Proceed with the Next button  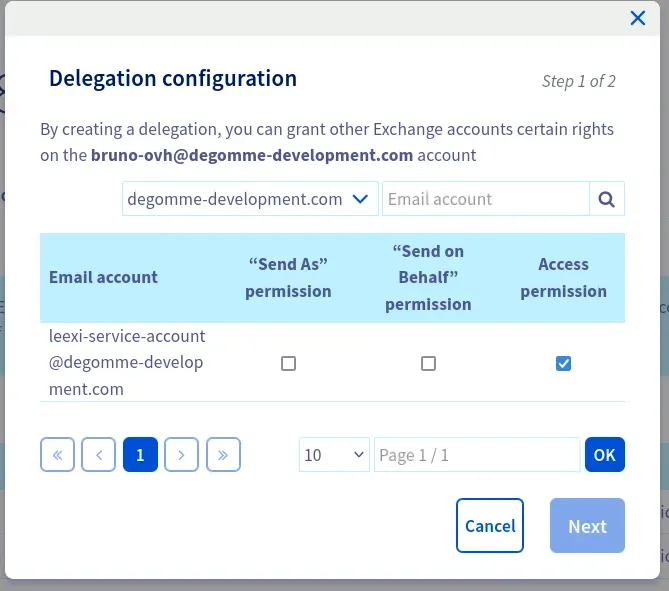587,526
